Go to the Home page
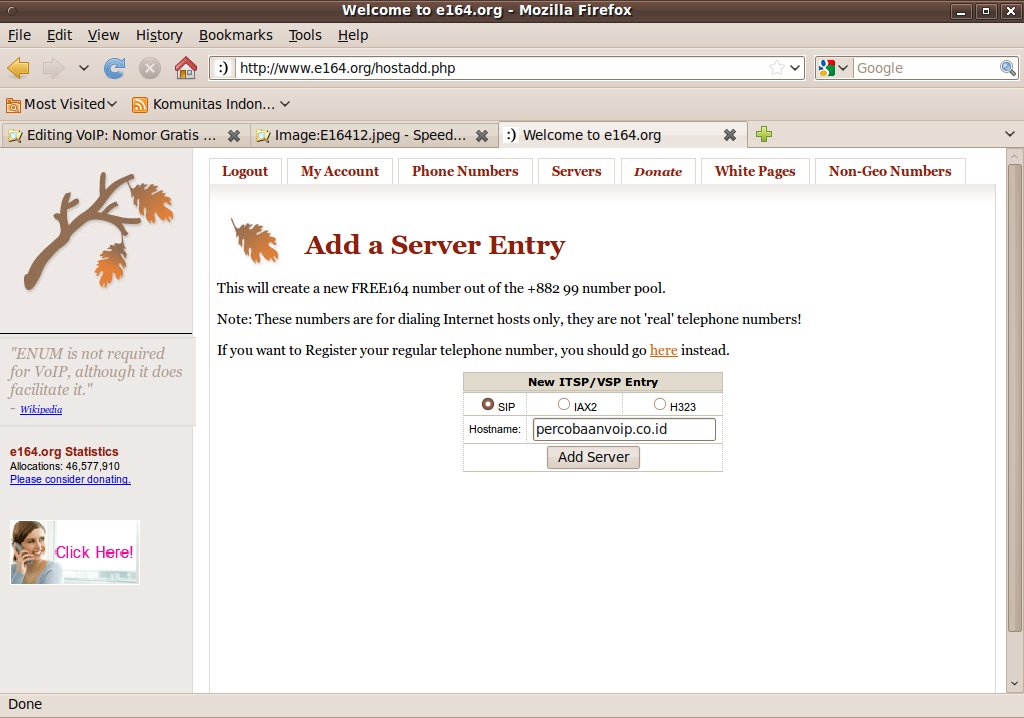 pyautogui.click(x=186, y=68)
